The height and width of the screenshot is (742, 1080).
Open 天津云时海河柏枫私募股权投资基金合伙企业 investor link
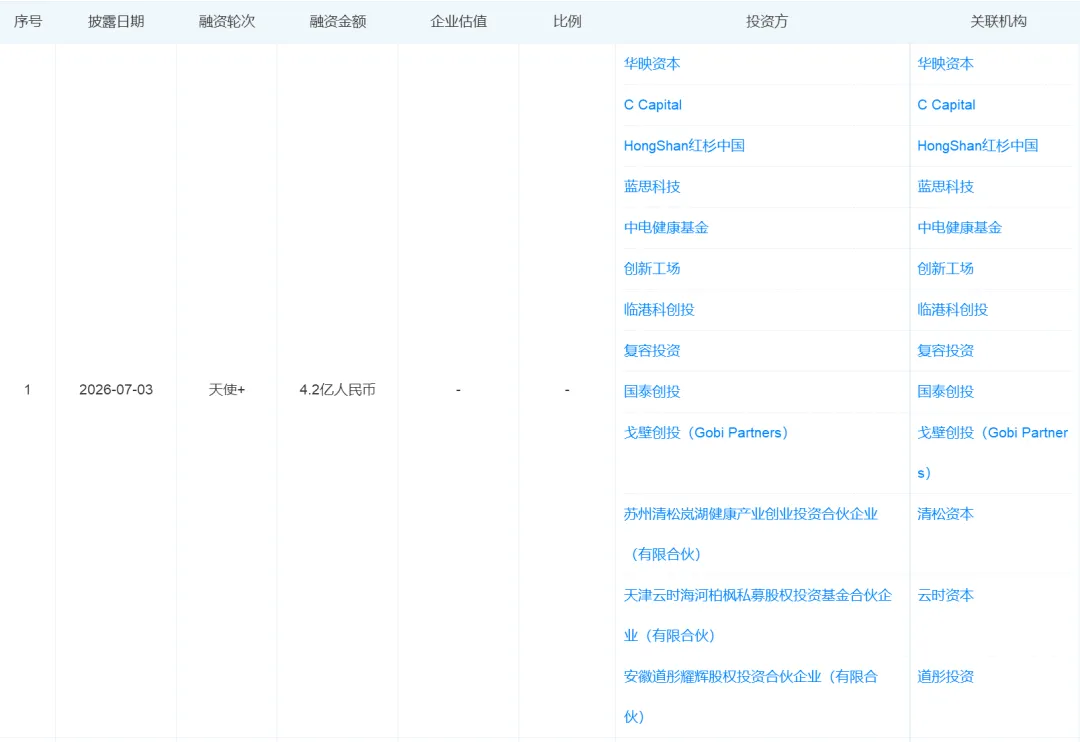pyautogui.click(x=758, y=615)
